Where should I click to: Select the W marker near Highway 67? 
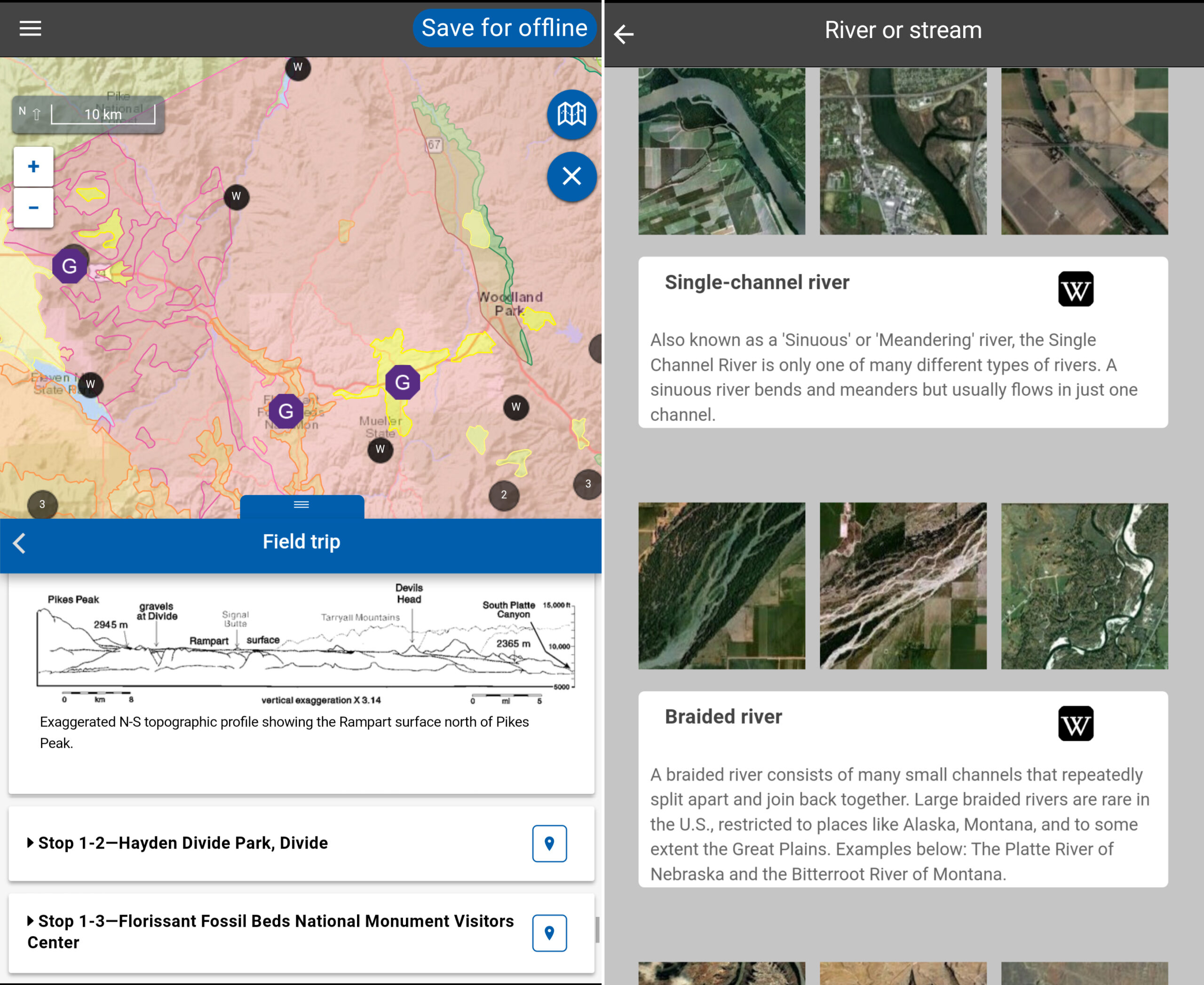point(297,68)
